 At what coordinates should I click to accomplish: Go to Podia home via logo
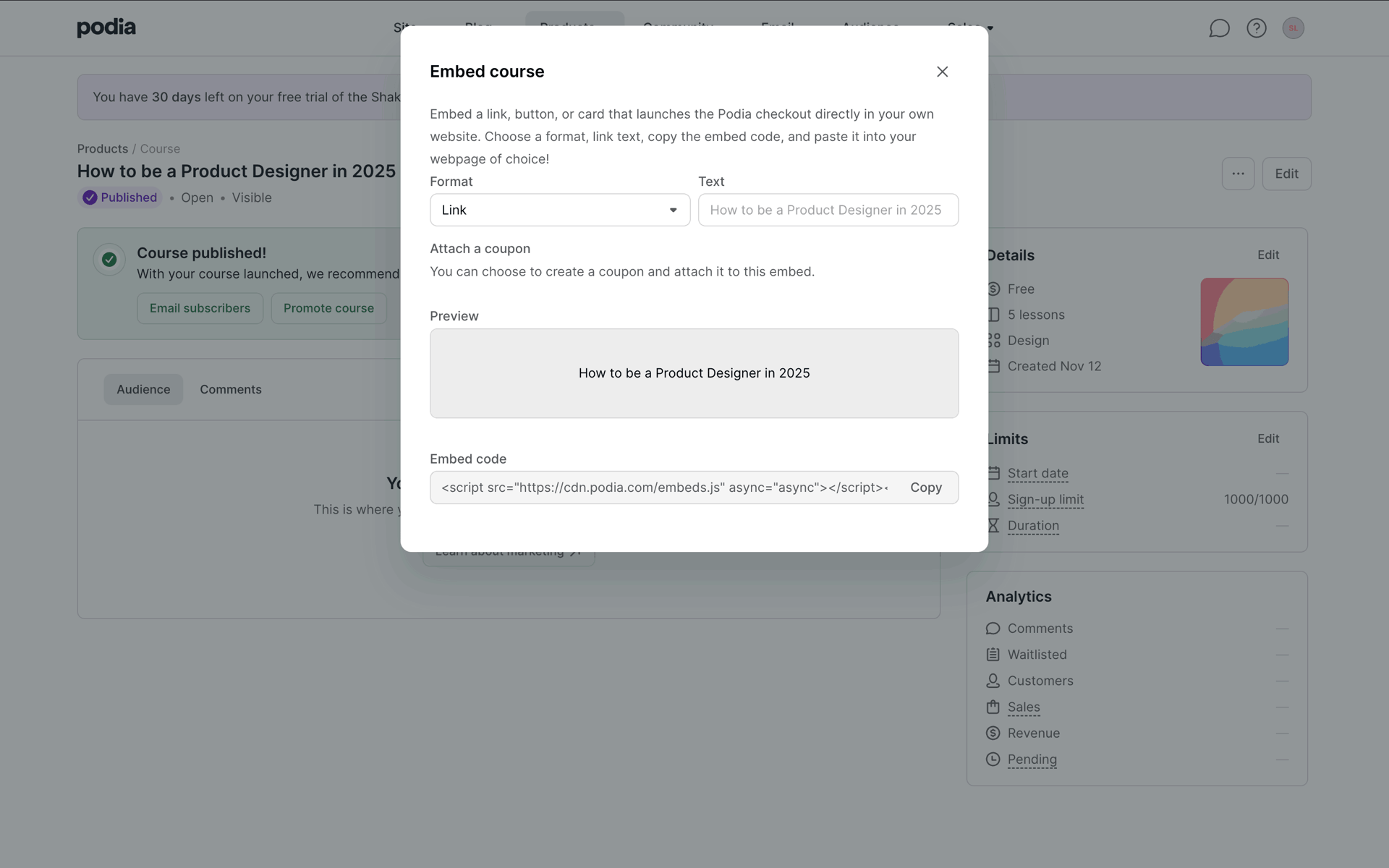point(106,27)
